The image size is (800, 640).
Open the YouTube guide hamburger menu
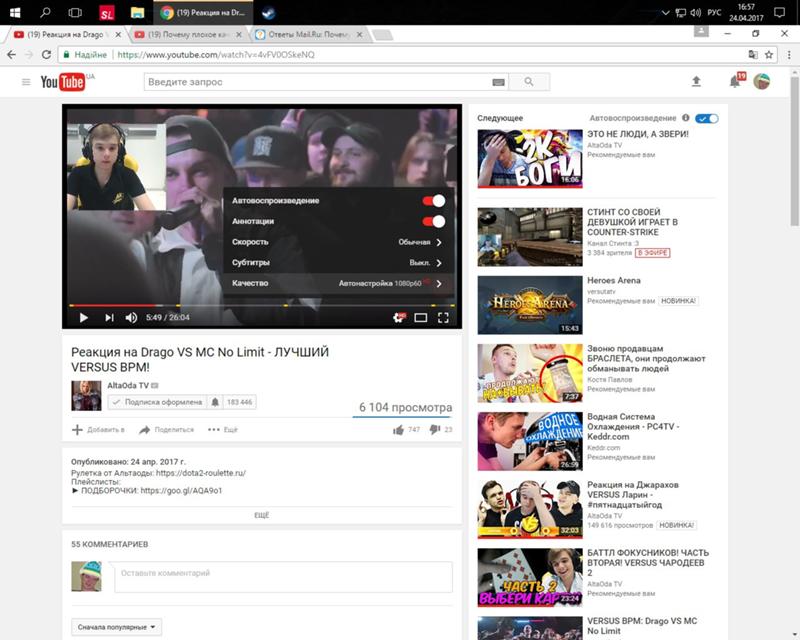tap(26, 82)
